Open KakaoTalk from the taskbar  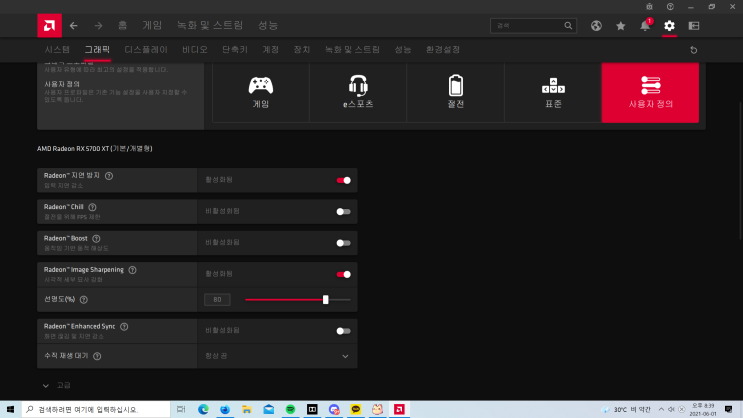355,409
